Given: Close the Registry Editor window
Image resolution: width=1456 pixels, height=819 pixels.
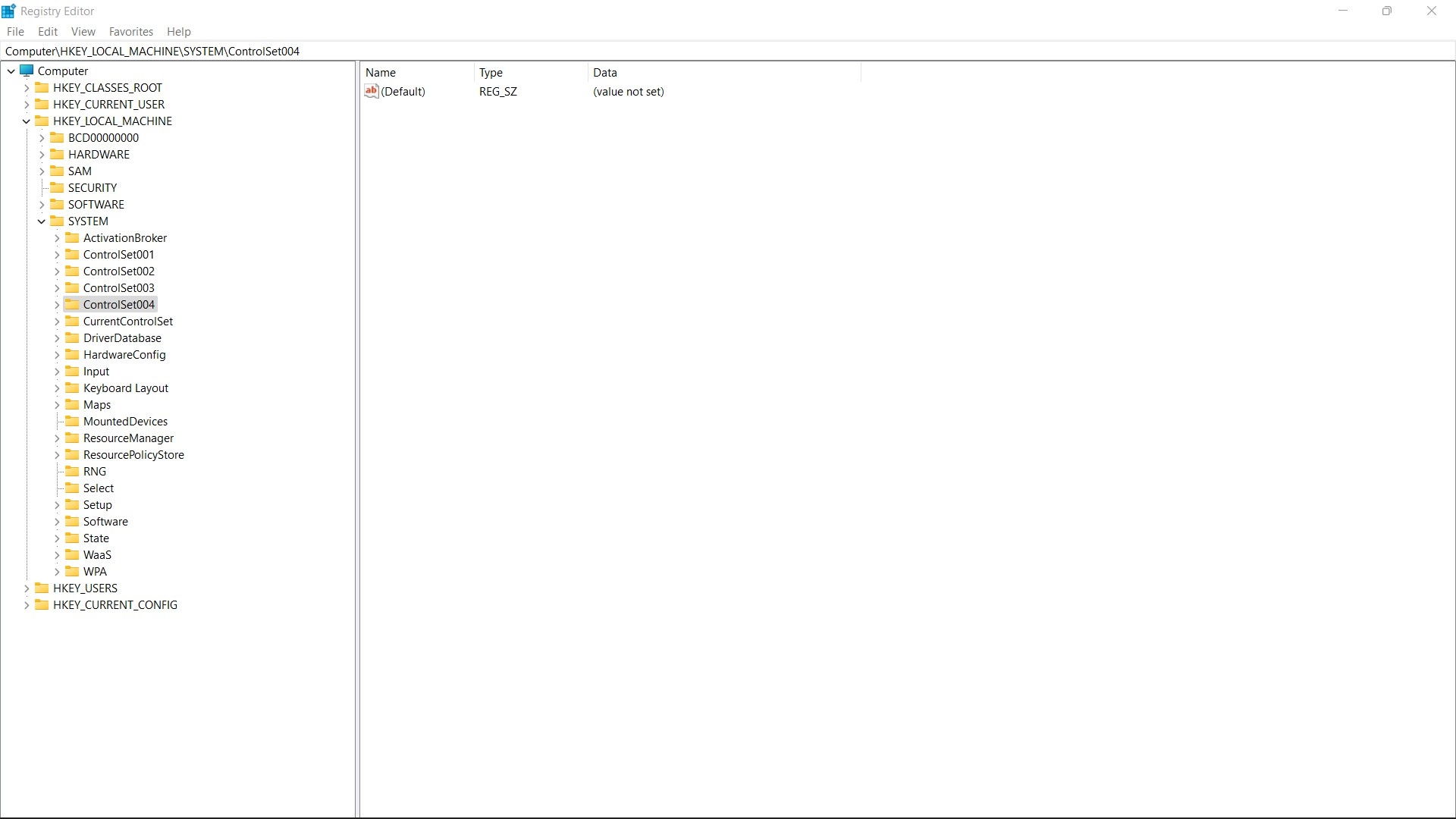Looking at the screenshot, I should [x=1432, y=11].
